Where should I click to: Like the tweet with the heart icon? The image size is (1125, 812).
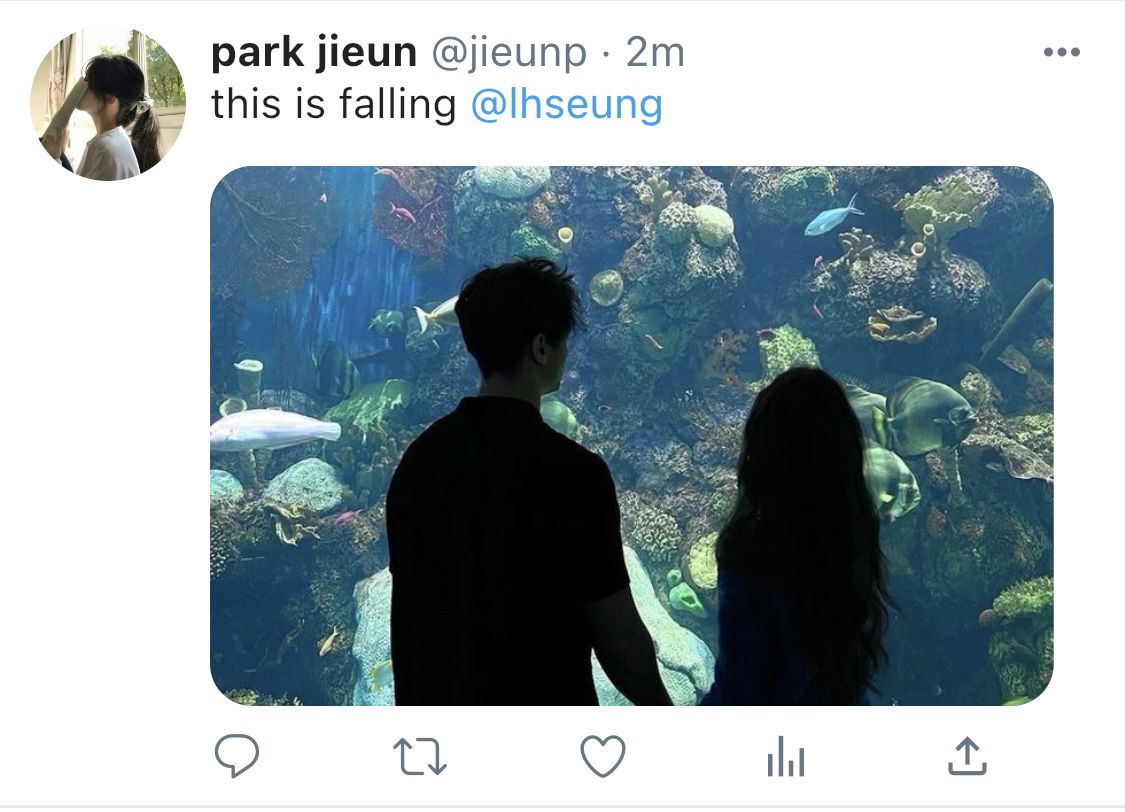click(x=603, y=756)
